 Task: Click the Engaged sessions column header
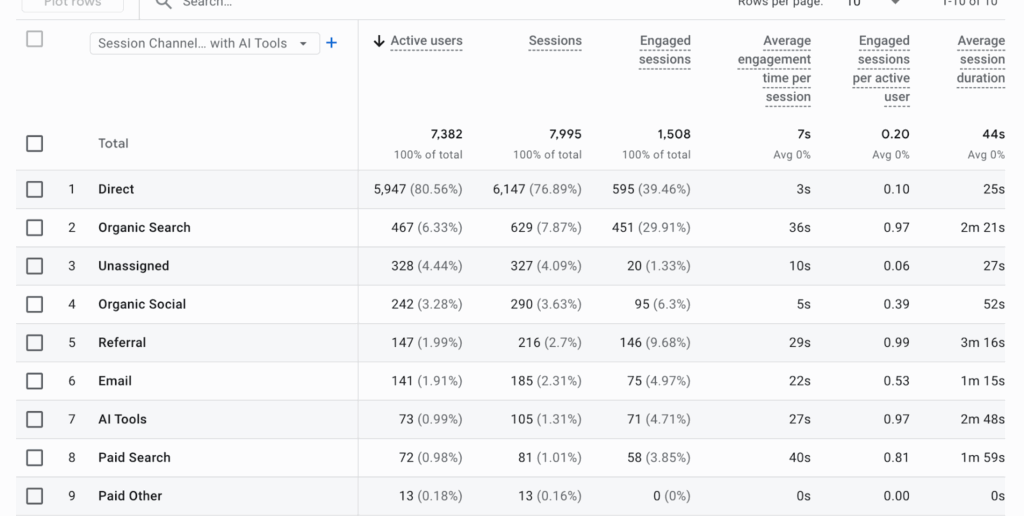coord(665,50)
